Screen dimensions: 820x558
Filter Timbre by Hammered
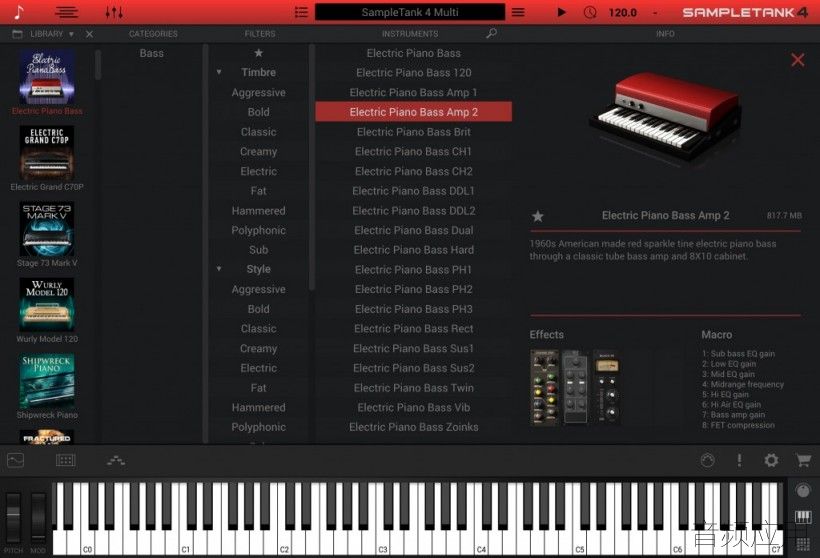click(258, 211)
